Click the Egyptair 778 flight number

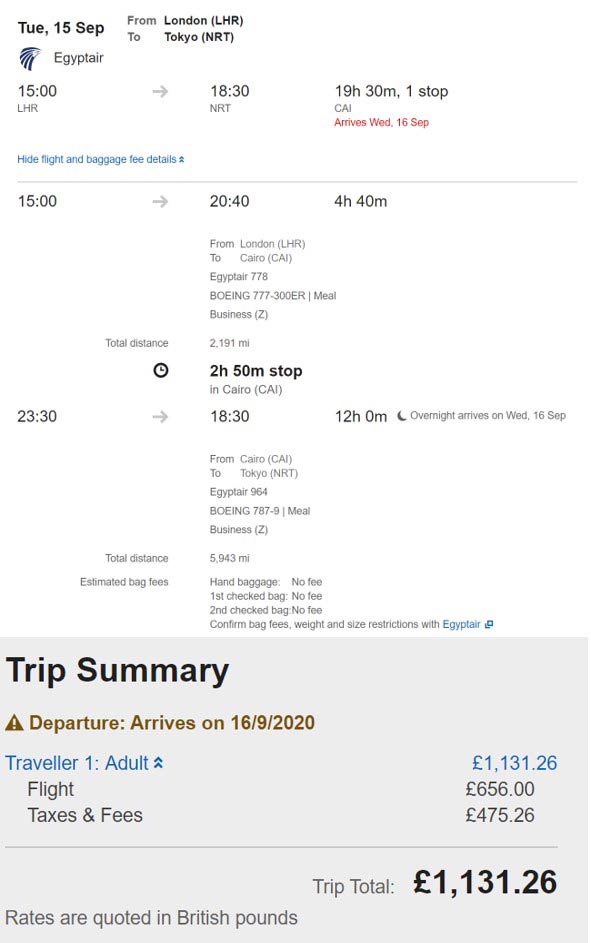239,277
